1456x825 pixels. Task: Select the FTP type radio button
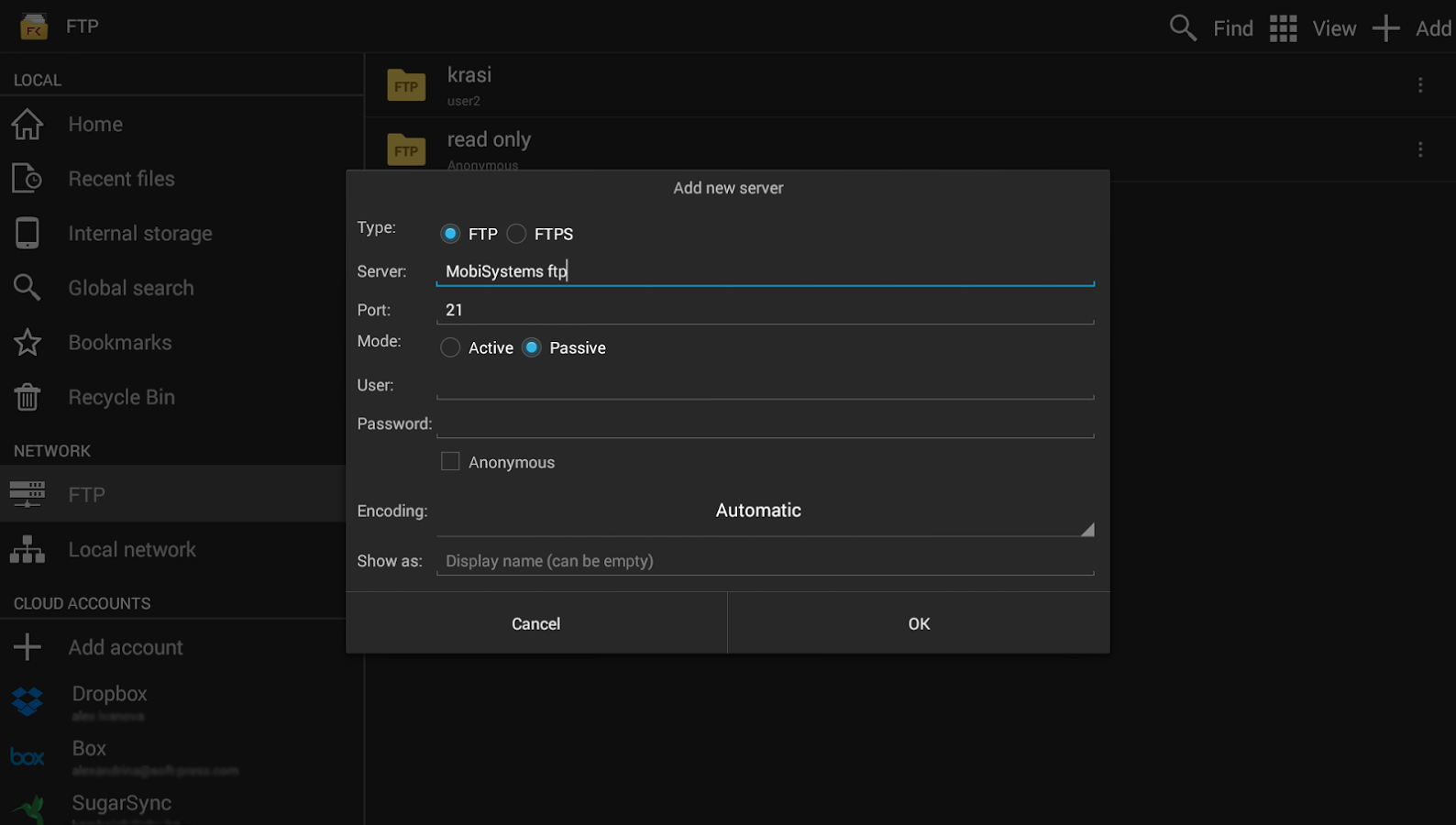pos(450,234)
